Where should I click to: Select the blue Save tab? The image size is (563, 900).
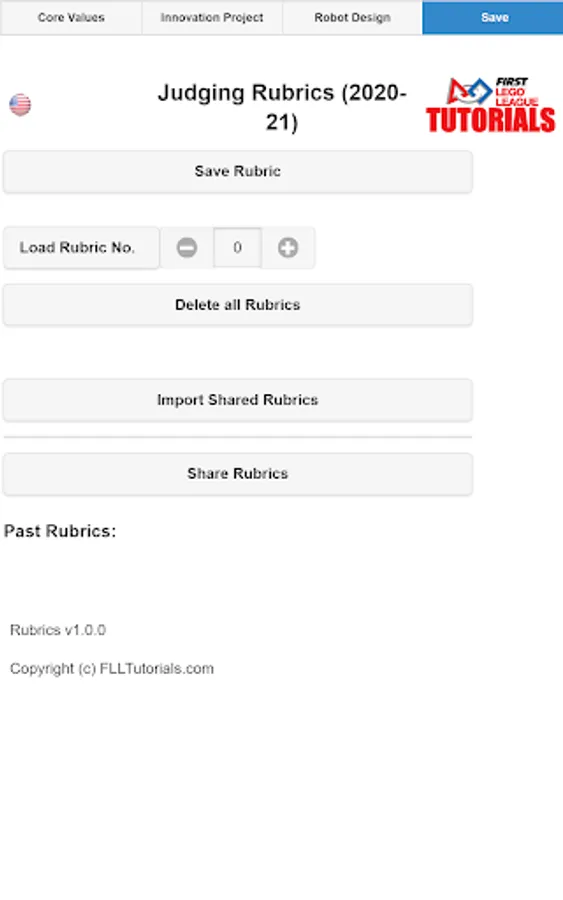click(x=493, y=17)
